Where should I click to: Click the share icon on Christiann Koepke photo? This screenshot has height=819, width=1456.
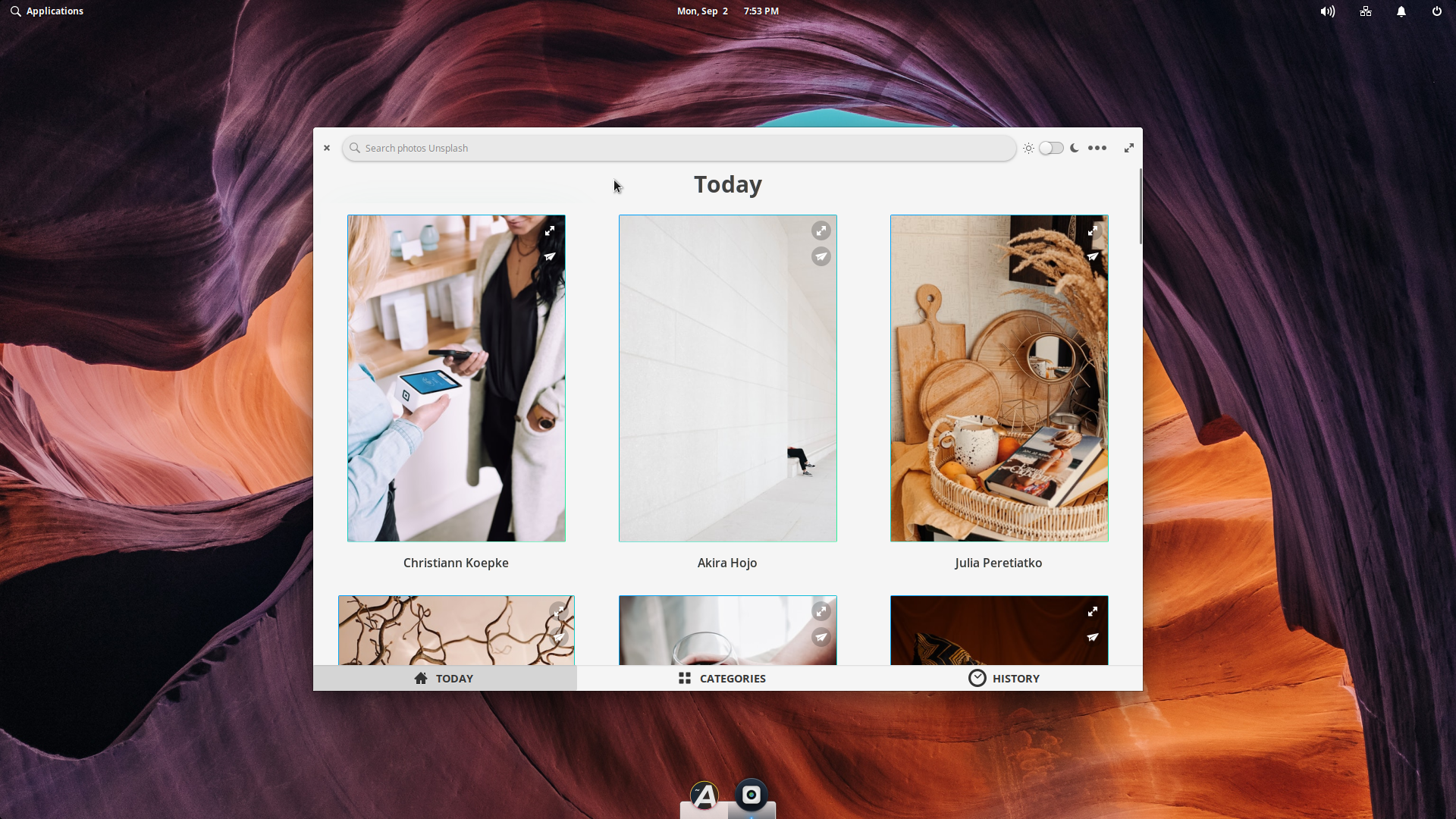[x=550, y=257]
